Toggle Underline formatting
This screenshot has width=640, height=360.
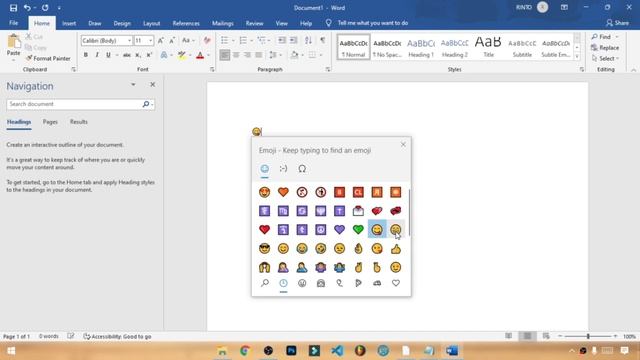[108, 55]
